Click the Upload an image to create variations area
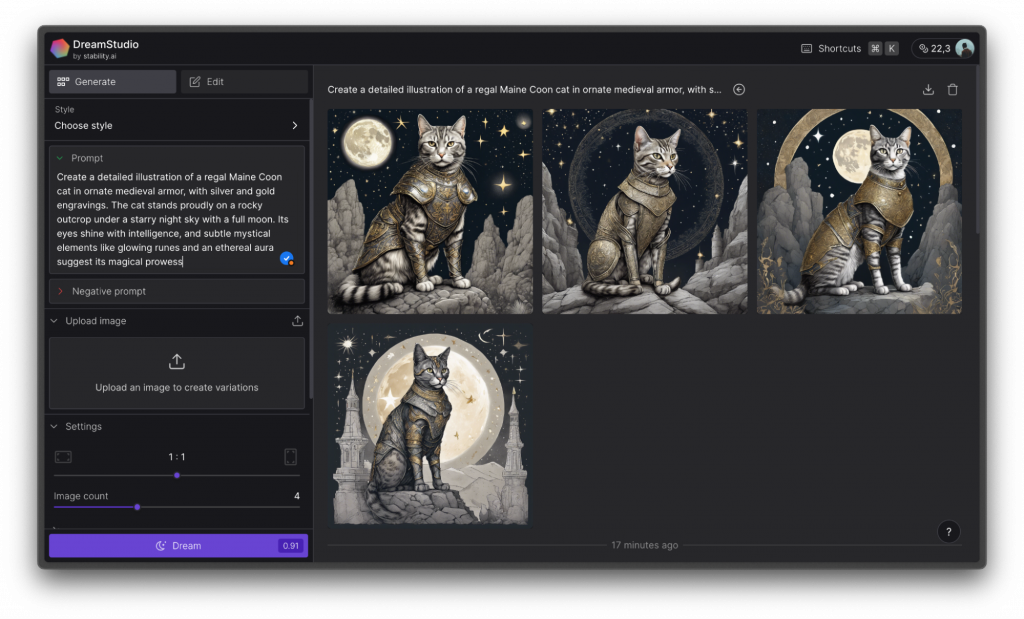This screenshot has height=619, width=1024. coord(176,373)
